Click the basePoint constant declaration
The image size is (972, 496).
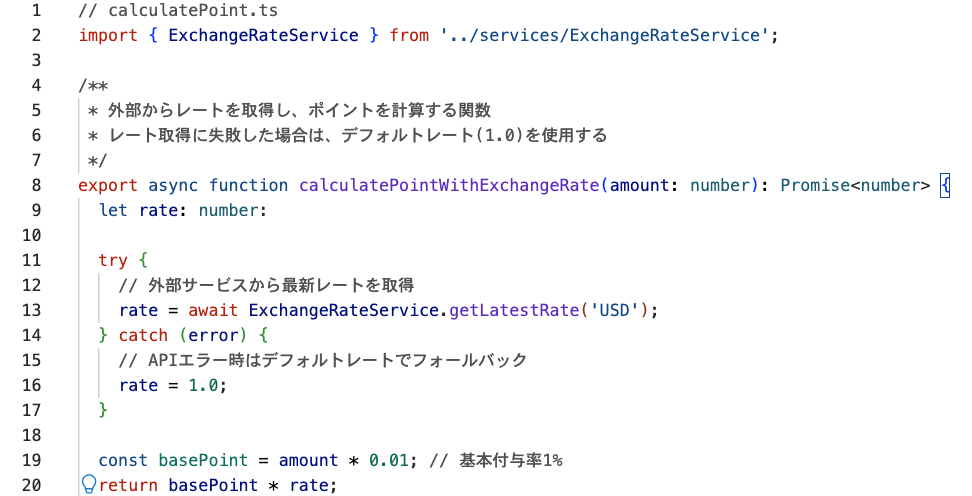(203, 460)
